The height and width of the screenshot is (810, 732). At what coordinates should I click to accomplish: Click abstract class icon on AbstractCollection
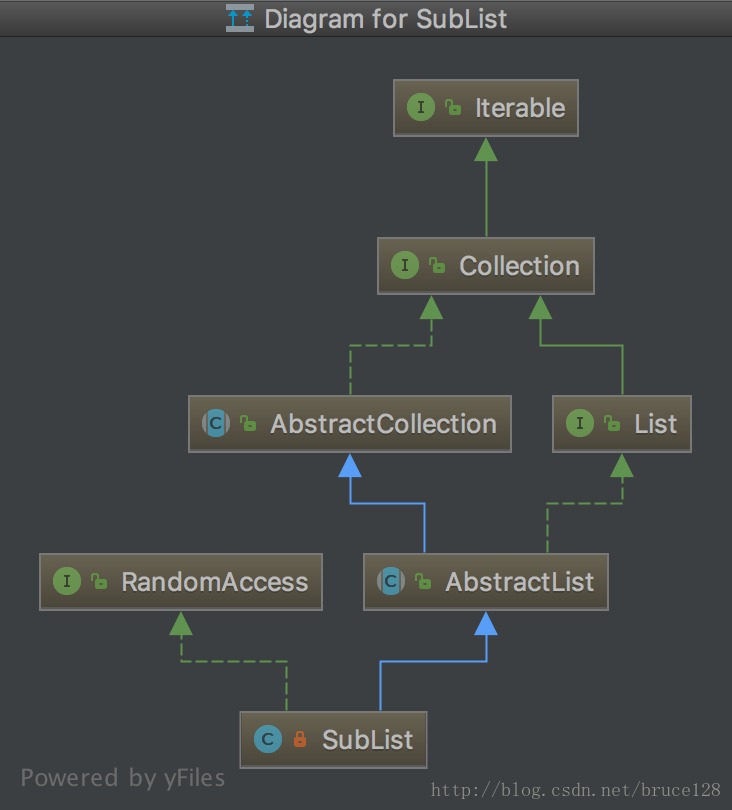coord(216,424)
